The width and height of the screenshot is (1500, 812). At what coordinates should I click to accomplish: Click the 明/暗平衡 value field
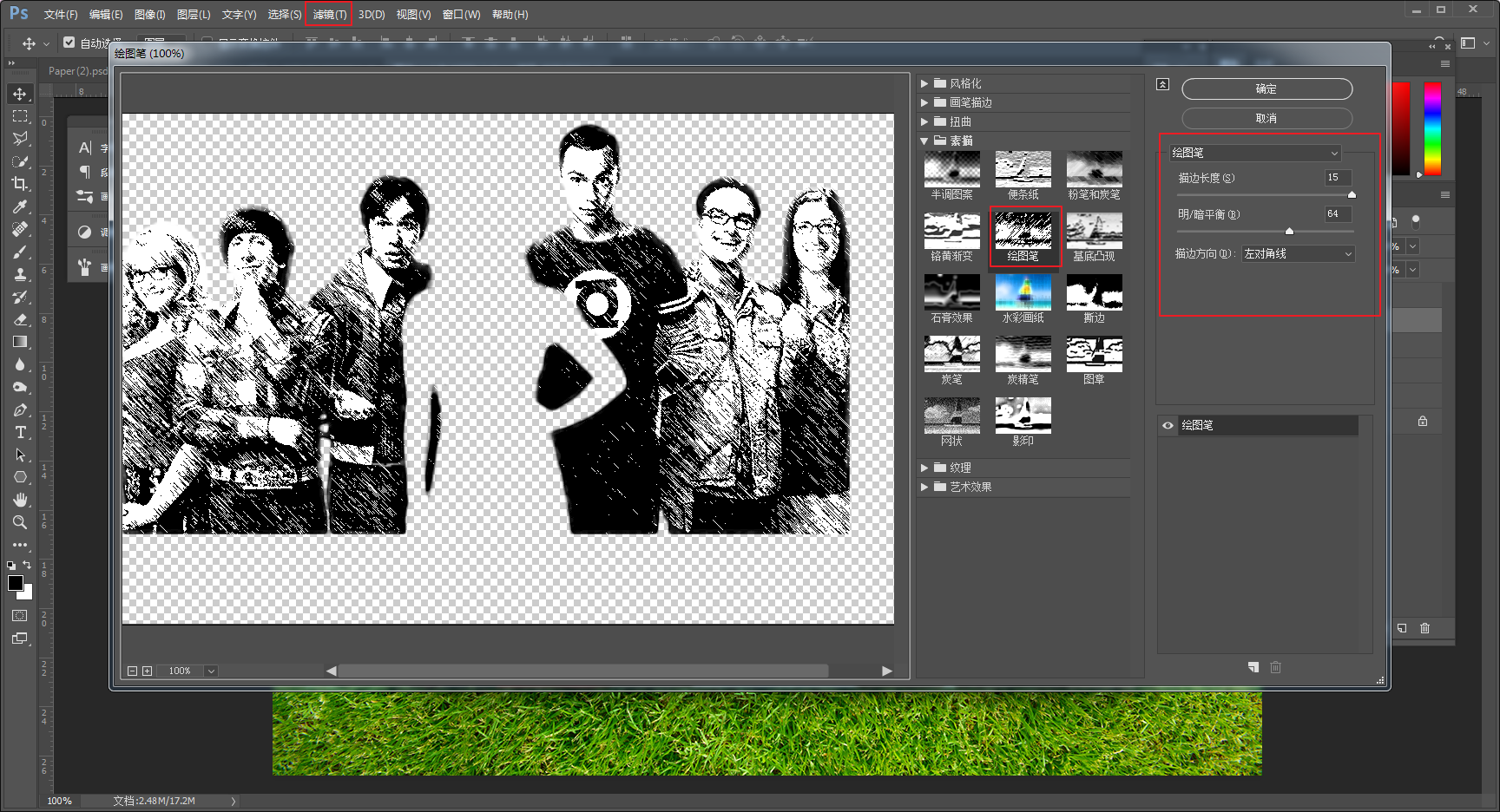coord(1338,214)
